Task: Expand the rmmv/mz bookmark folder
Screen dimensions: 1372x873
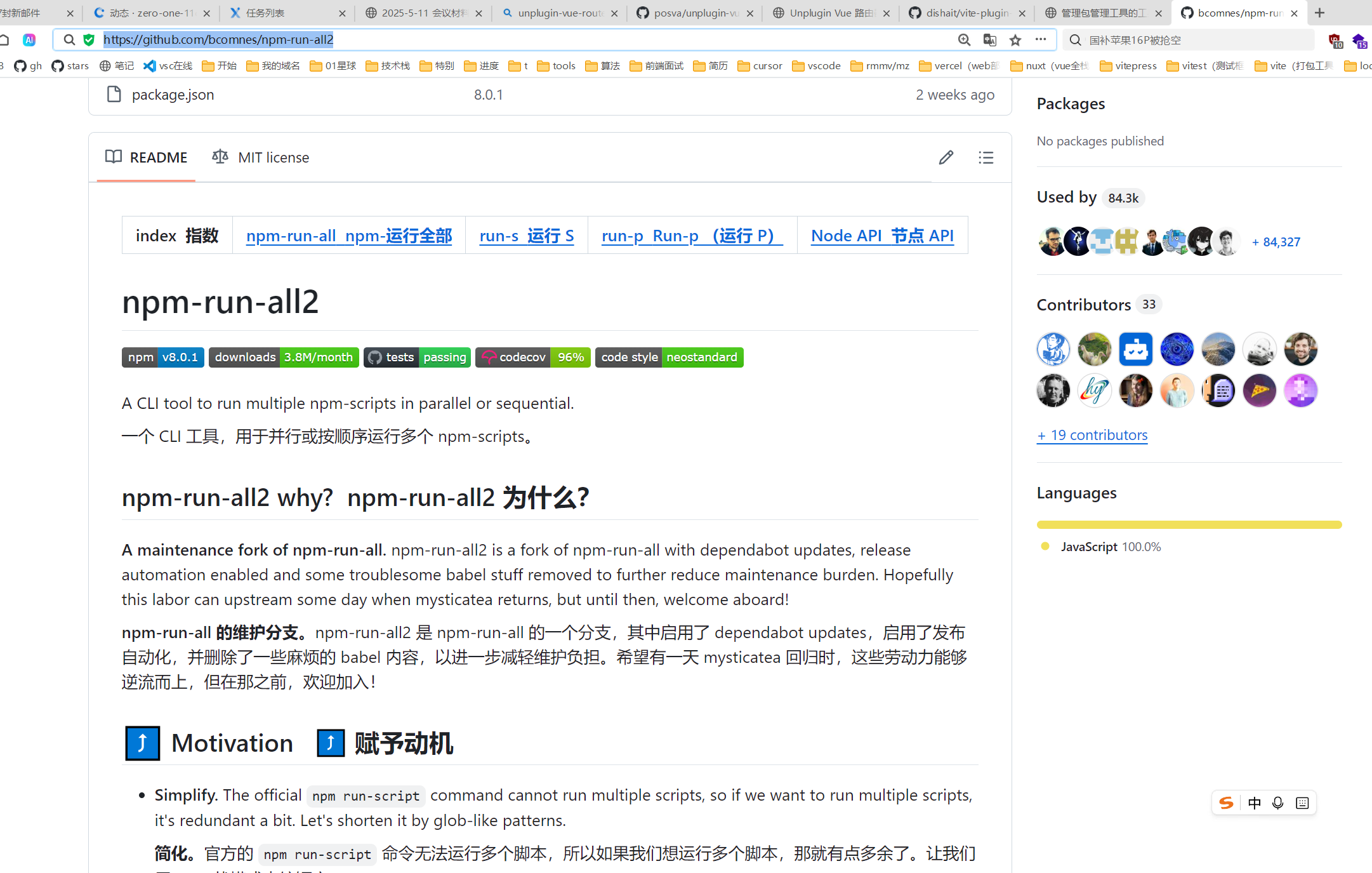Action: [880, 66]
